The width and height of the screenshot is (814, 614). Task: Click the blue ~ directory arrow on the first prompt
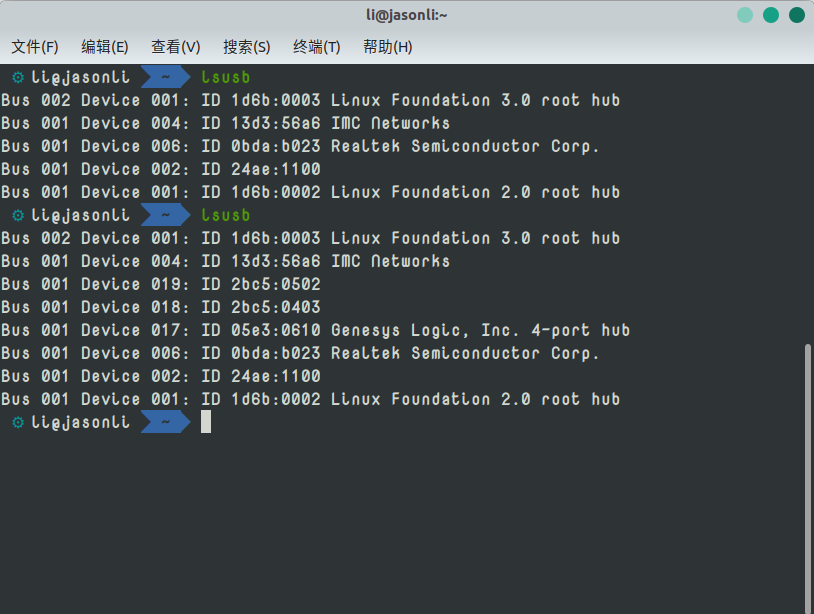[x=166, y=77]
